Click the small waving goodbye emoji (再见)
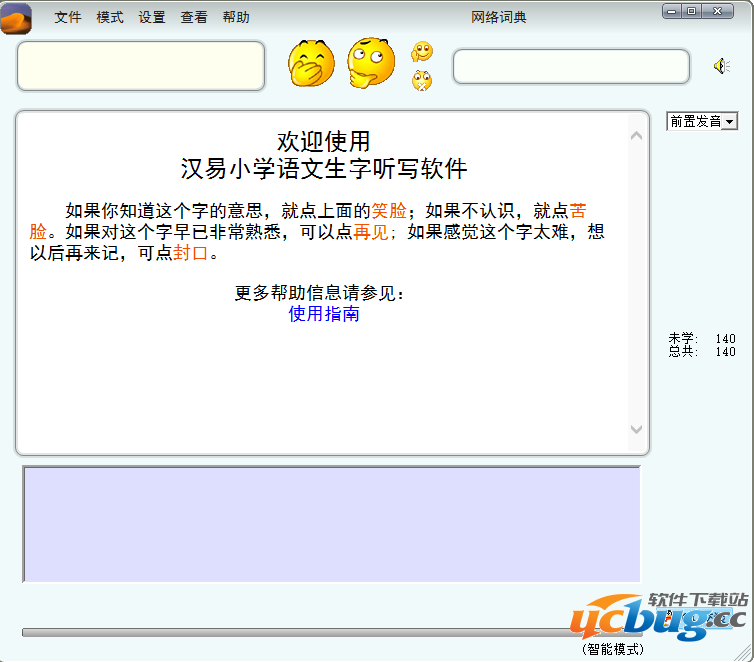 click(x=423, y=52)
